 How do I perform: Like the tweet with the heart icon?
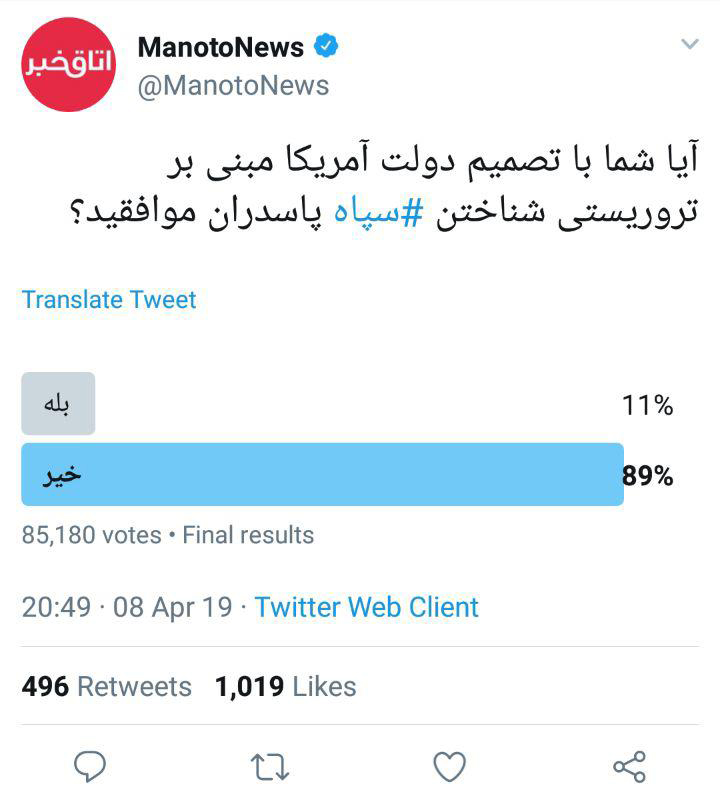click(450, 766)
